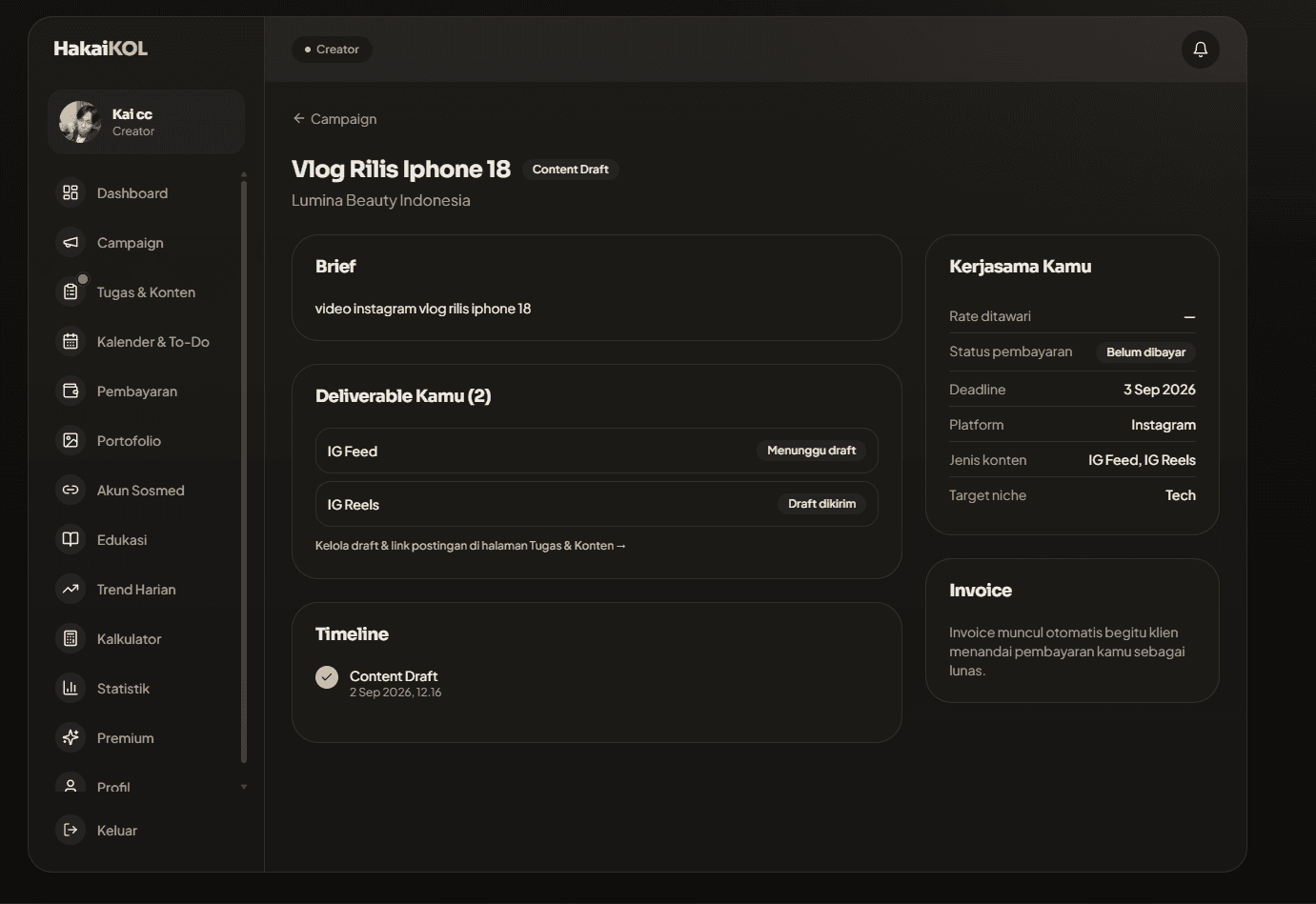Click the Akun Sosmed link icon
Viewport: 1316px width, 904px height.
point(71,491)
